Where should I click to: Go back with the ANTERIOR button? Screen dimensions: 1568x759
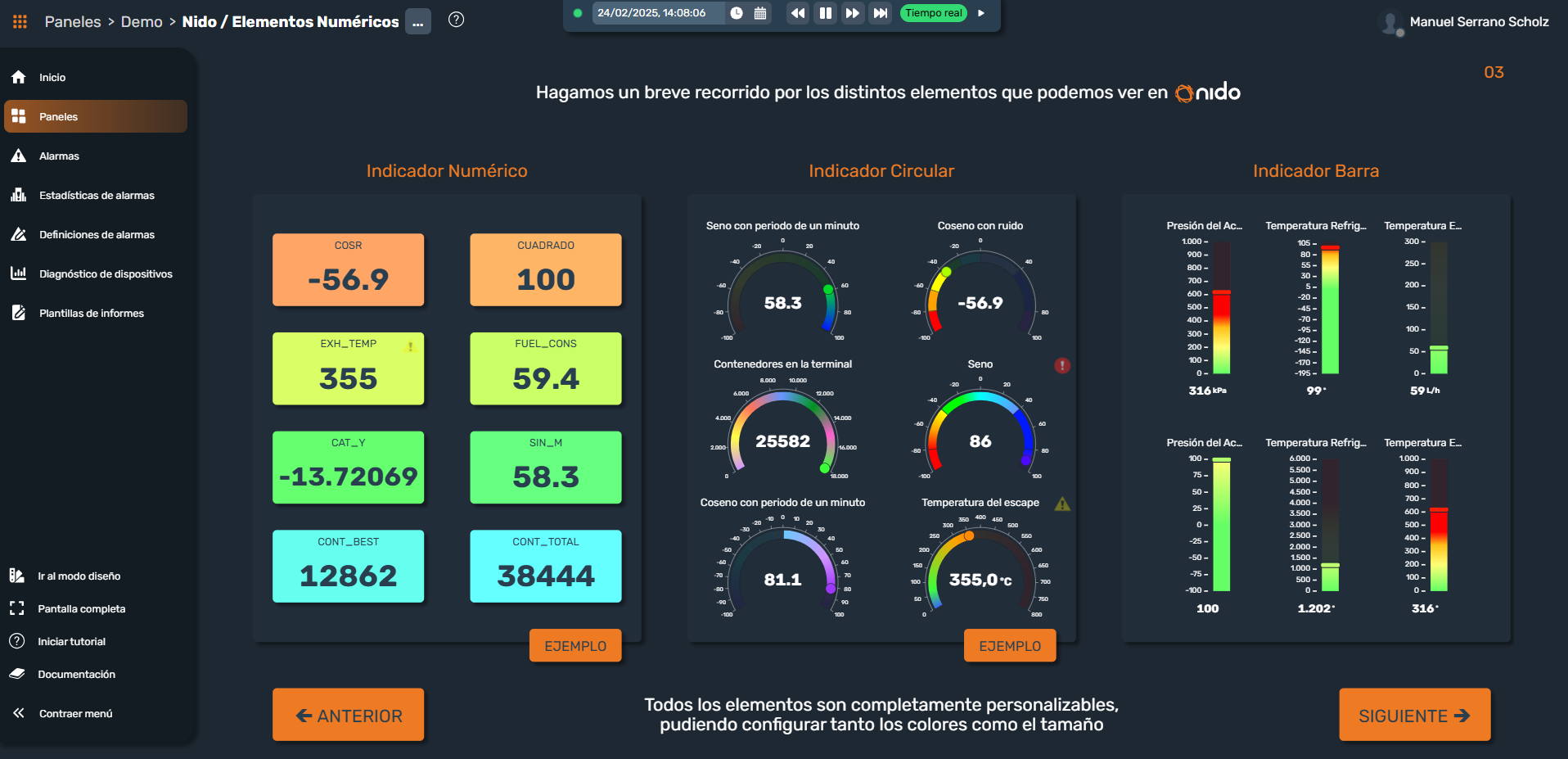point(349,715)
